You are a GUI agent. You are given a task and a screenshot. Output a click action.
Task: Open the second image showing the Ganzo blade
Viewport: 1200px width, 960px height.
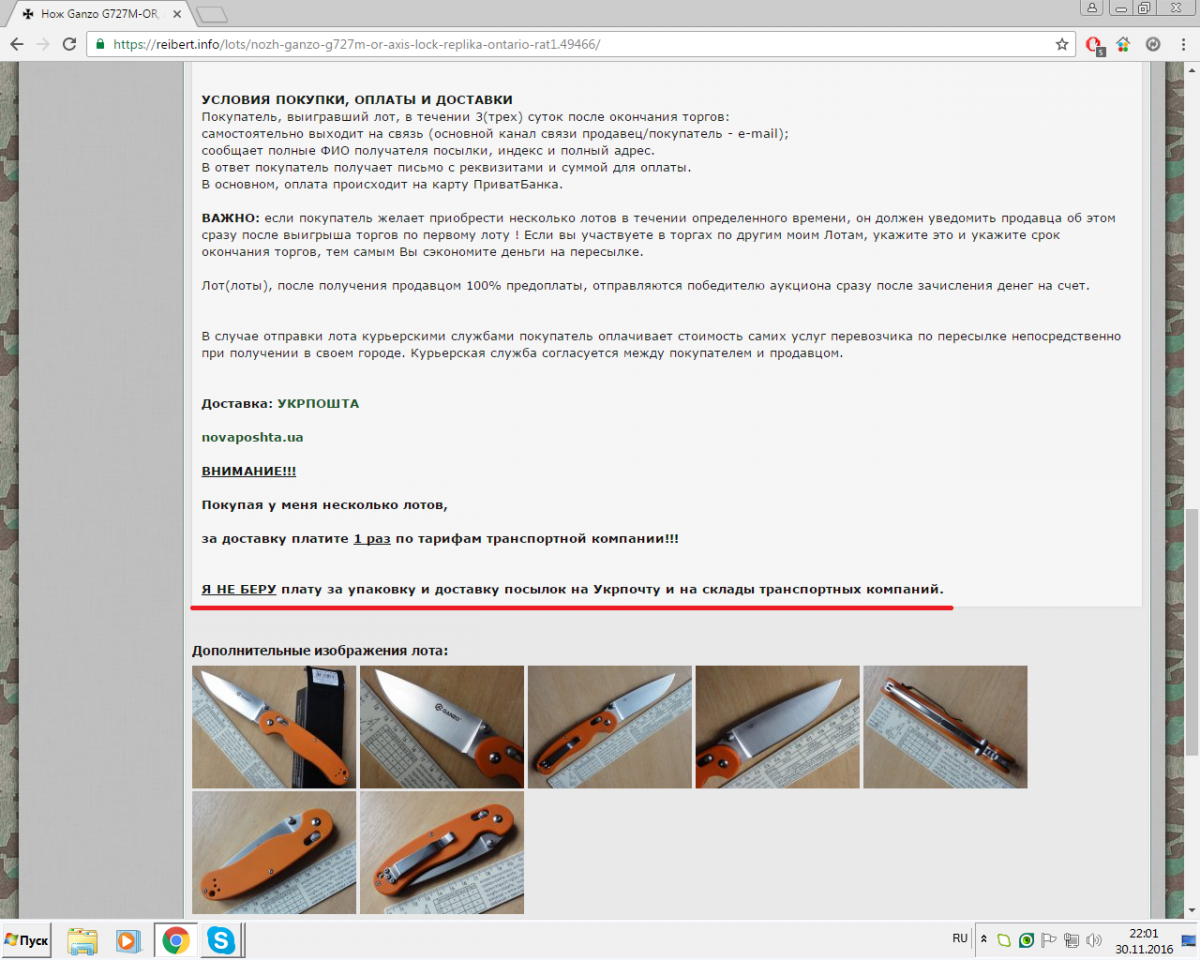pos(442,727)
